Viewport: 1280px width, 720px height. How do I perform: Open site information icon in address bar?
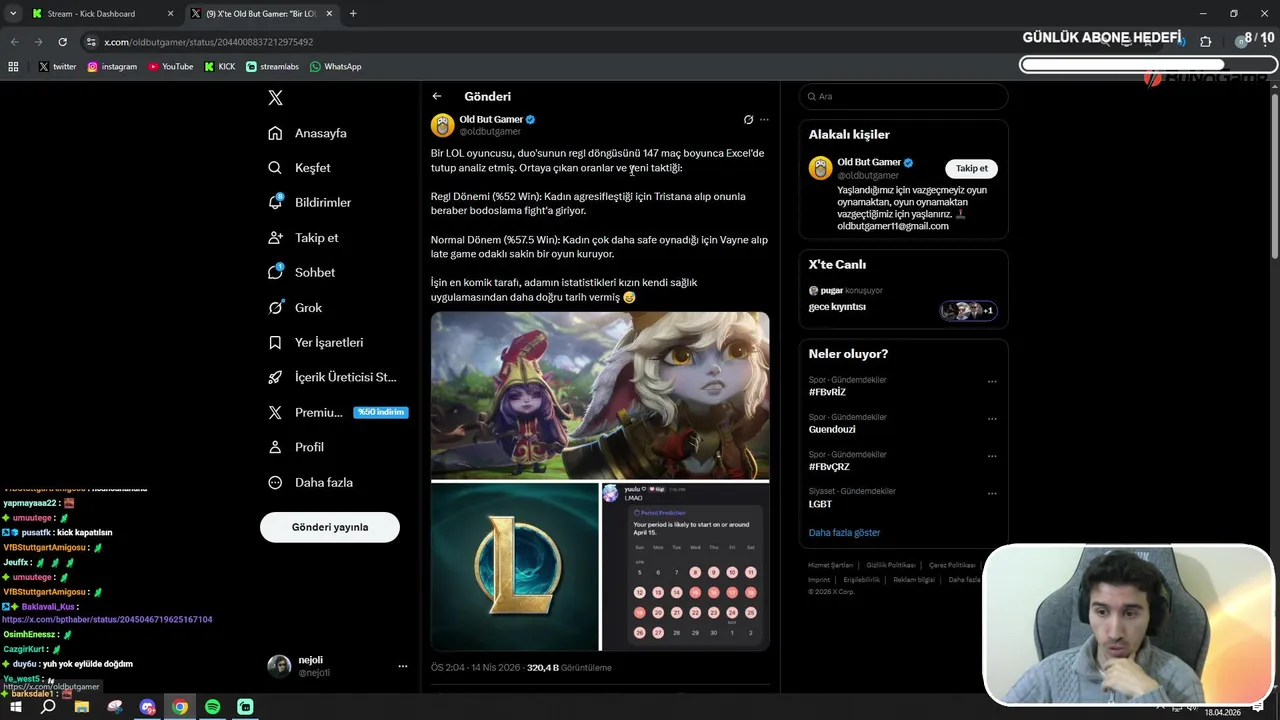click(x=92, y=42)
